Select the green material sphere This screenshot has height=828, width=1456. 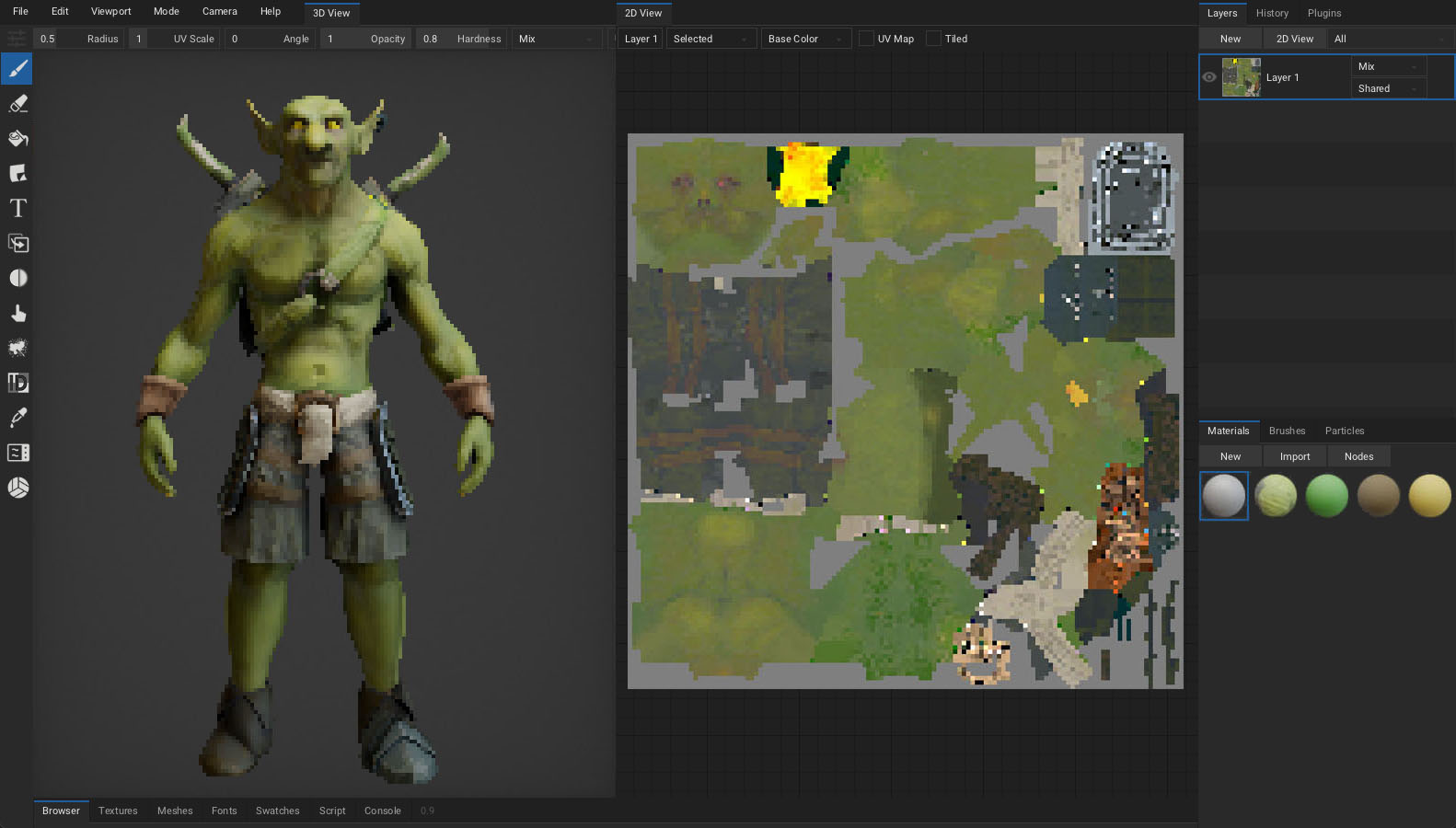pos(1326,496)
